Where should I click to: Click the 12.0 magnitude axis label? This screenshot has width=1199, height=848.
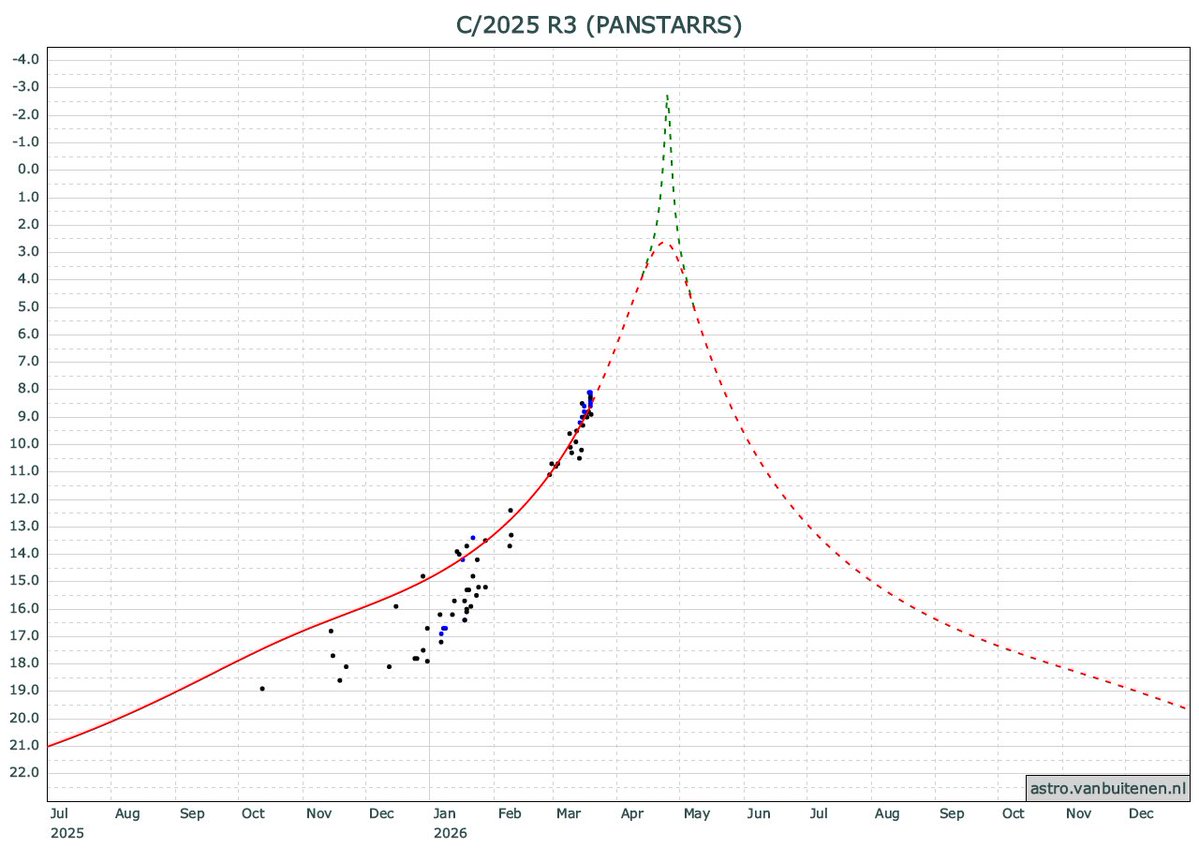[x=25, y=499]
